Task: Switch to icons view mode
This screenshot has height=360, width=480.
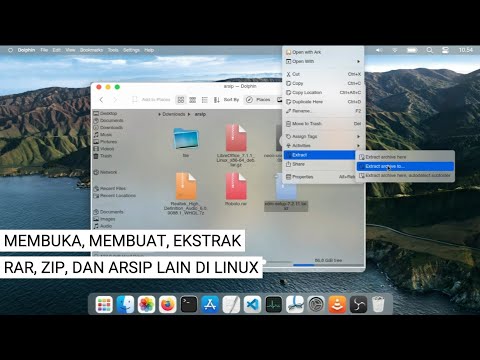Action: [181, 100]
